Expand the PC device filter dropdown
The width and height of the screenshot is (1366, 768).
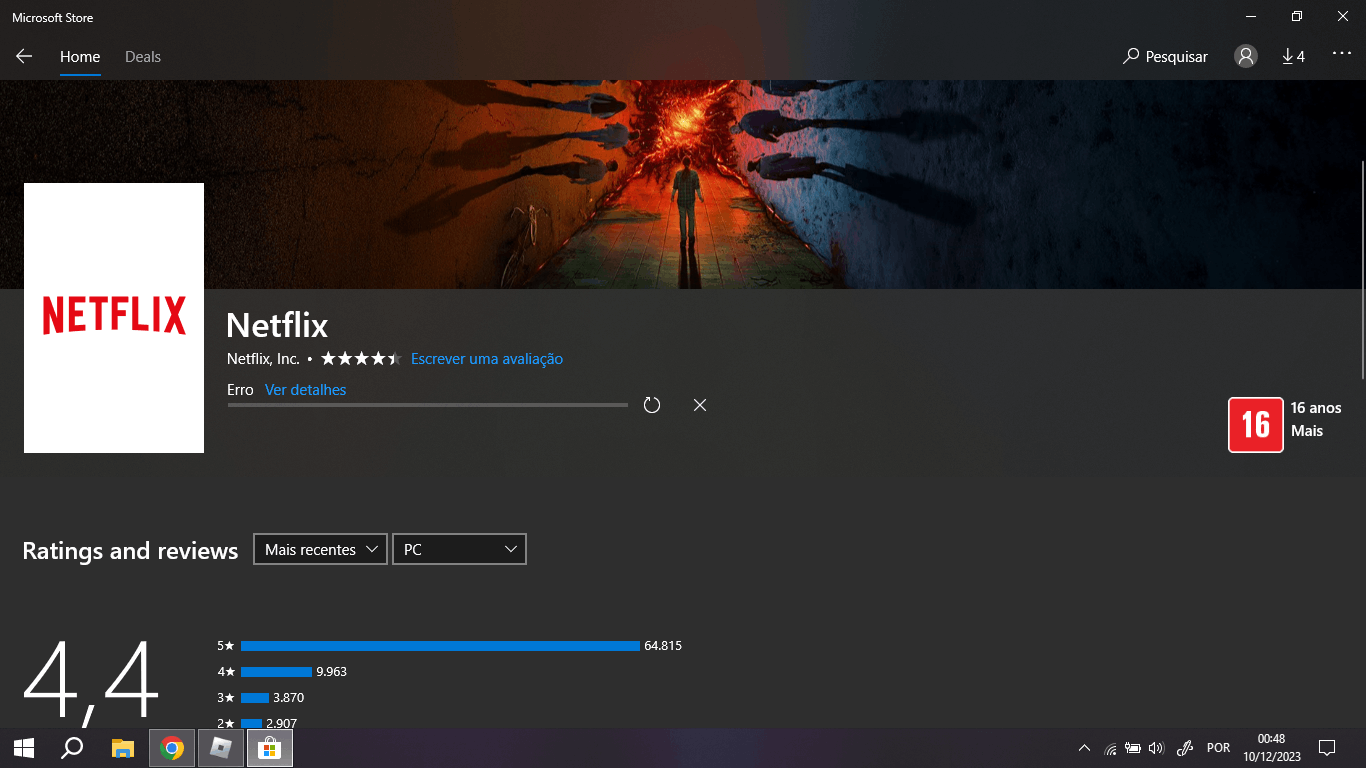459,549
